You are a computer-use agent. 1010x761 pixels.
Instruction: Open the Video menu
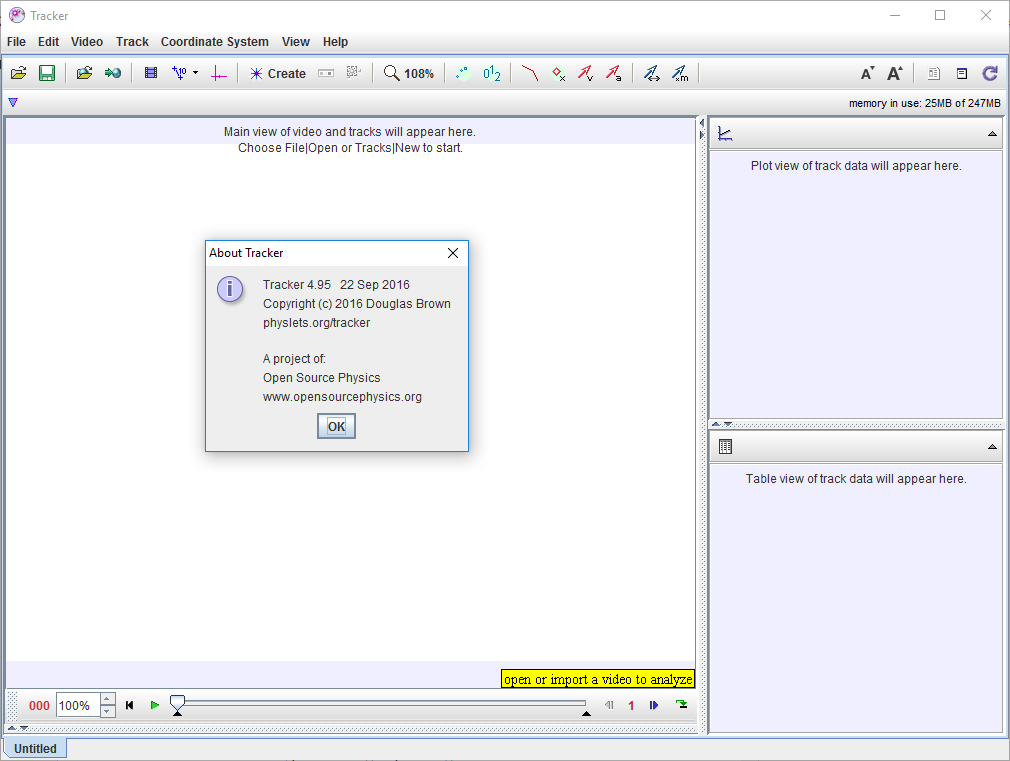pyautogui.click(x=87, y=42)
